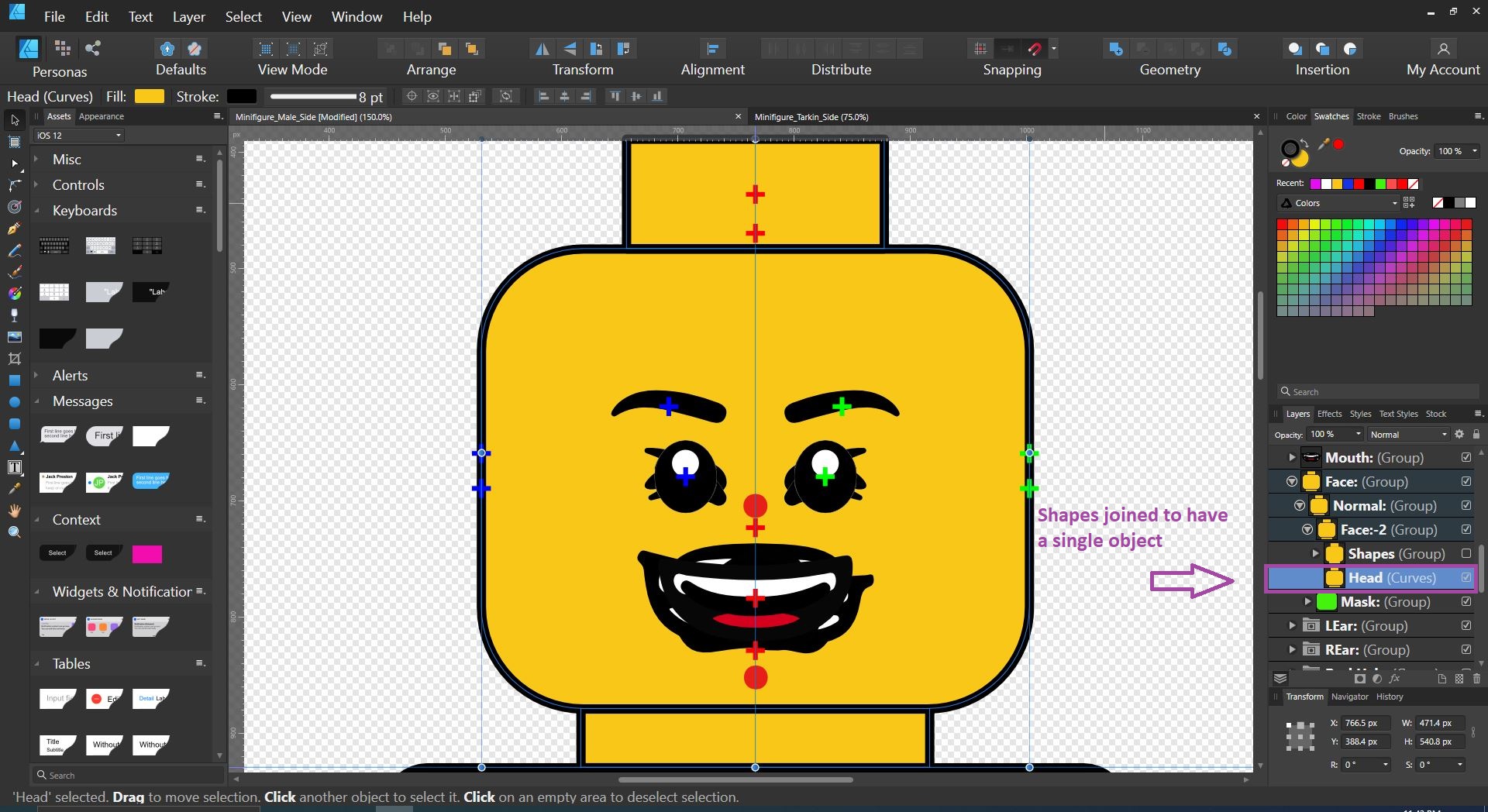This screenshot has width=1488, height=812.
Task: Toggle visibility of the Face:-2 group
Action: [x=1466, y=530]
